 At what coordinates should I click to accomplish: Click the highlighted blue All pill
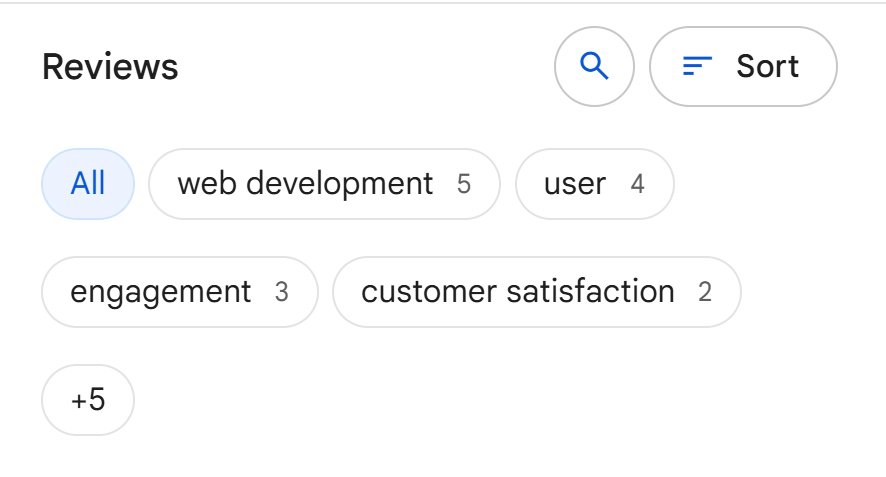click(88, 184)
